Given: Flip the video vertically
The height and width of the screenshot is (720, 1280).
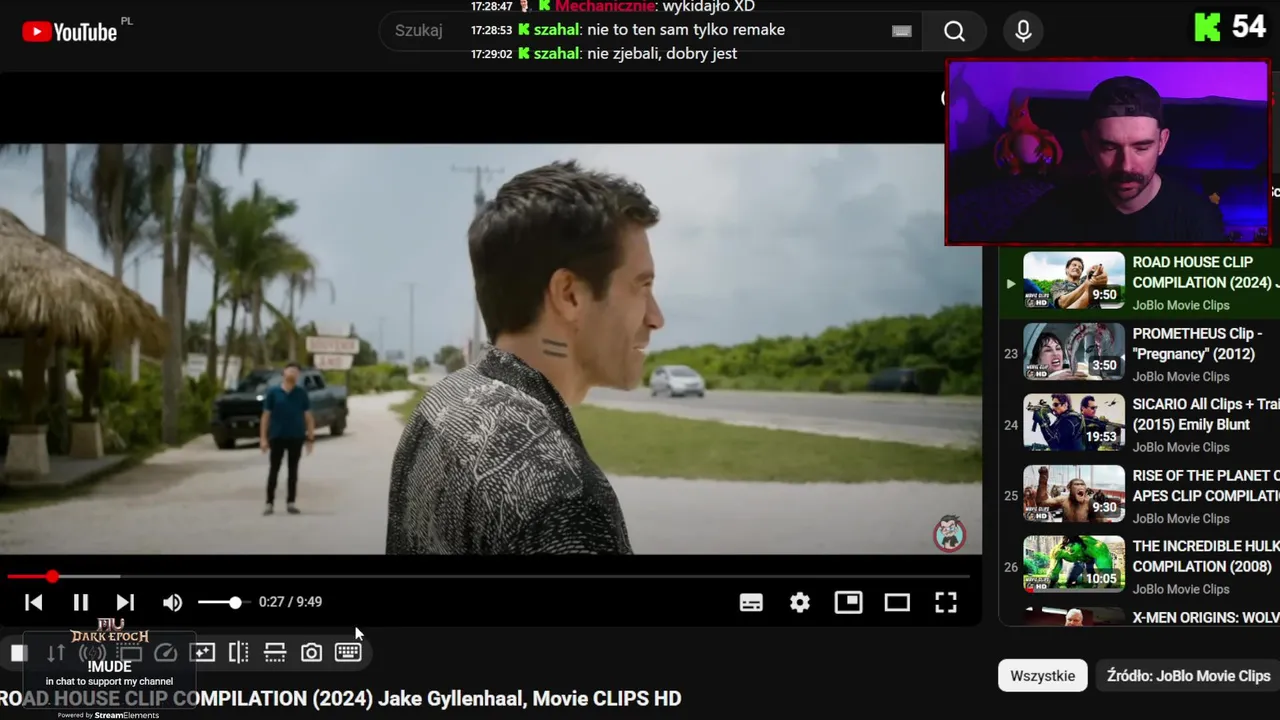Looking at the screenshot, I should pyautogui.click(x=275, y=653).
